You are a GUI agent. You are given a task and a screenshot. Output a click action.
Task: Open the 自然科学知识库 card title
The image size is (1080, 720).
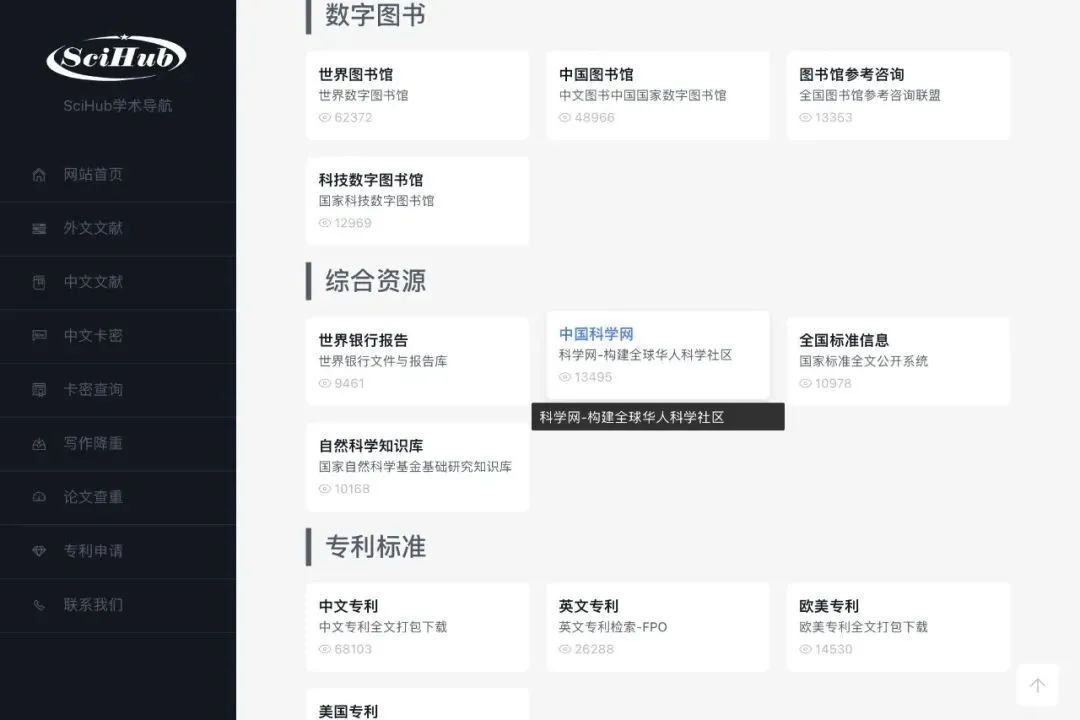click(371, 446)
